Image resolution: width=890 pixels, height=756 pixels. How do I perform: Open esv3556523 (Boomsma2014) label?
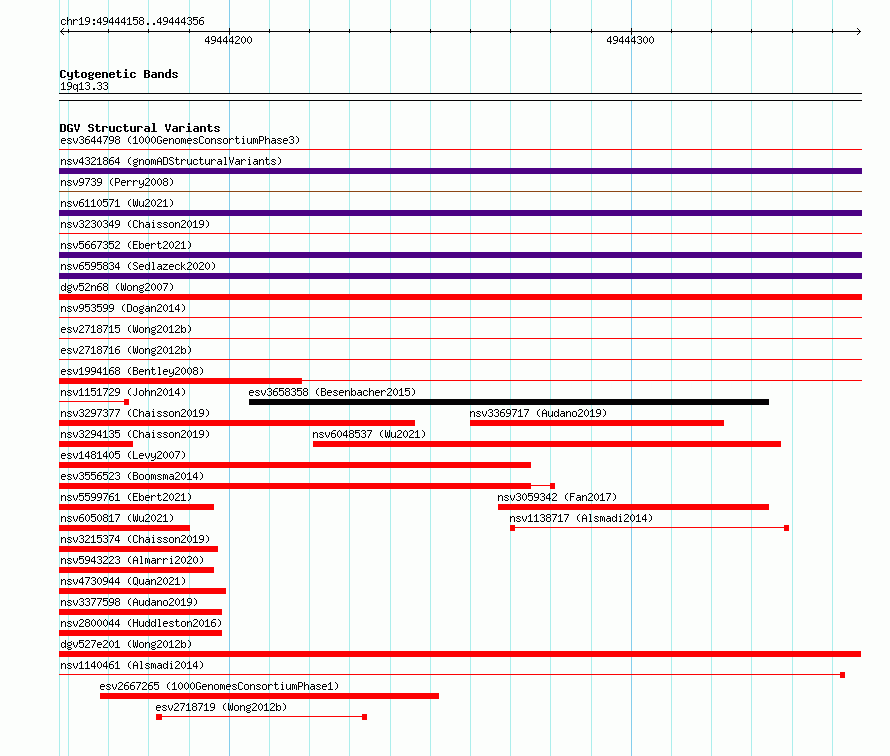[x=132, y=476]
